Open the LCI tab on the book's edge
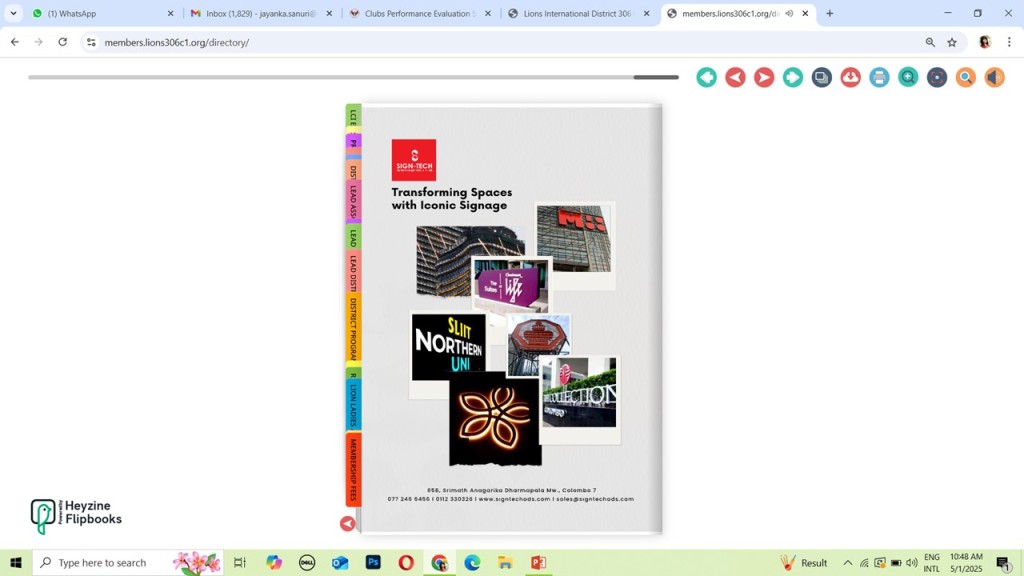 coord(353,117)
